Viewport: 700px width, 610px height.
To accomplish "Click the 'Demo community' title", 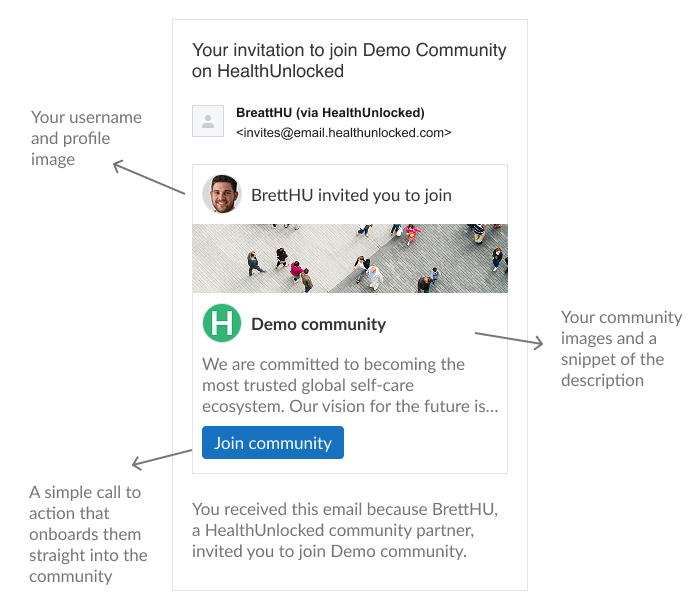I will (318, 324).
